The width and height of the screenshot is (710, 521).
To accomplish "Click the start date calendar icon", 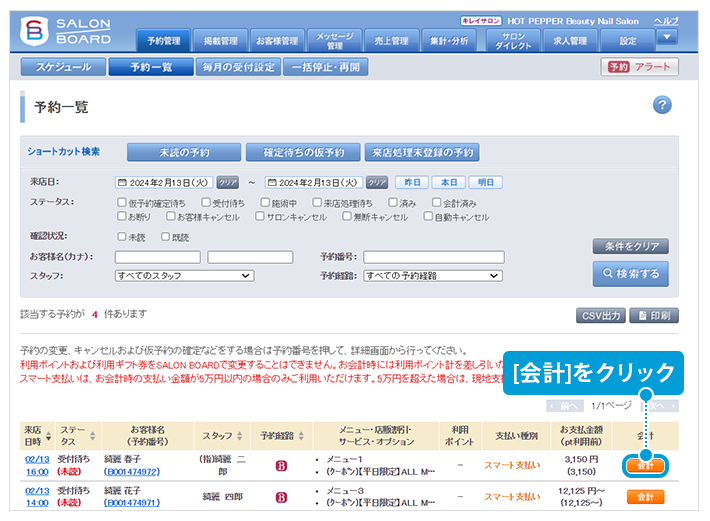I will 122,183.
